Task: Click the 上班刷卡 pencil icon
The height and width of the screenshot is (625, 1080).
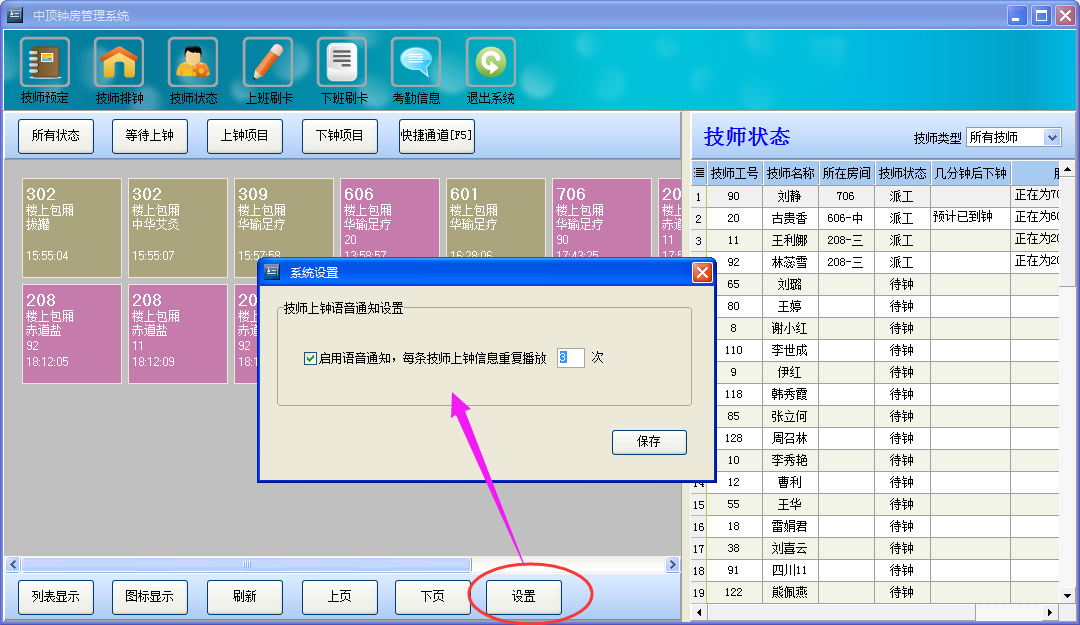Action: pos(267,63)
